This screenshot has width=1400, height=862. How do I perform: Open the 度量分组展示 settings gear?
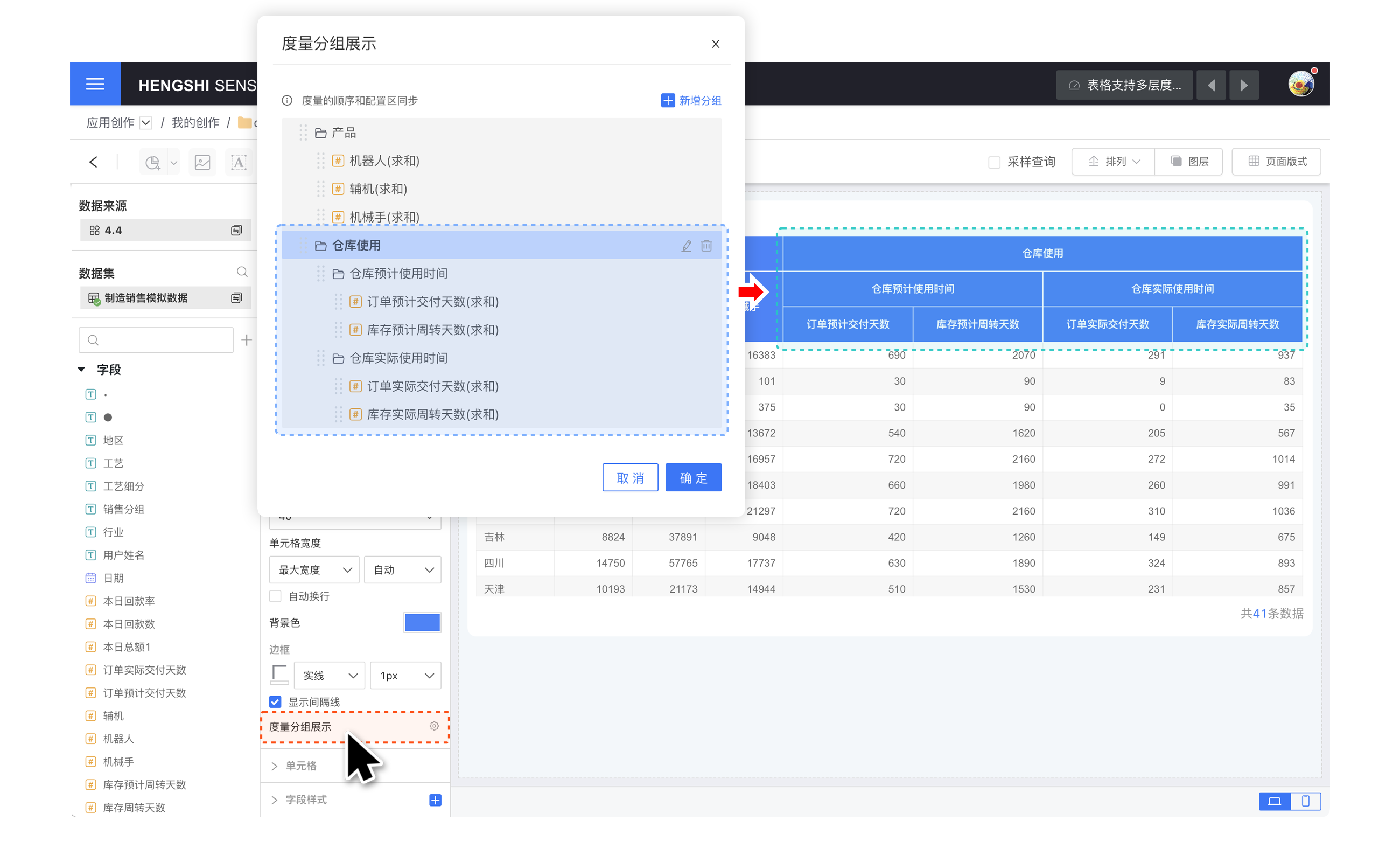coord(434,726)
